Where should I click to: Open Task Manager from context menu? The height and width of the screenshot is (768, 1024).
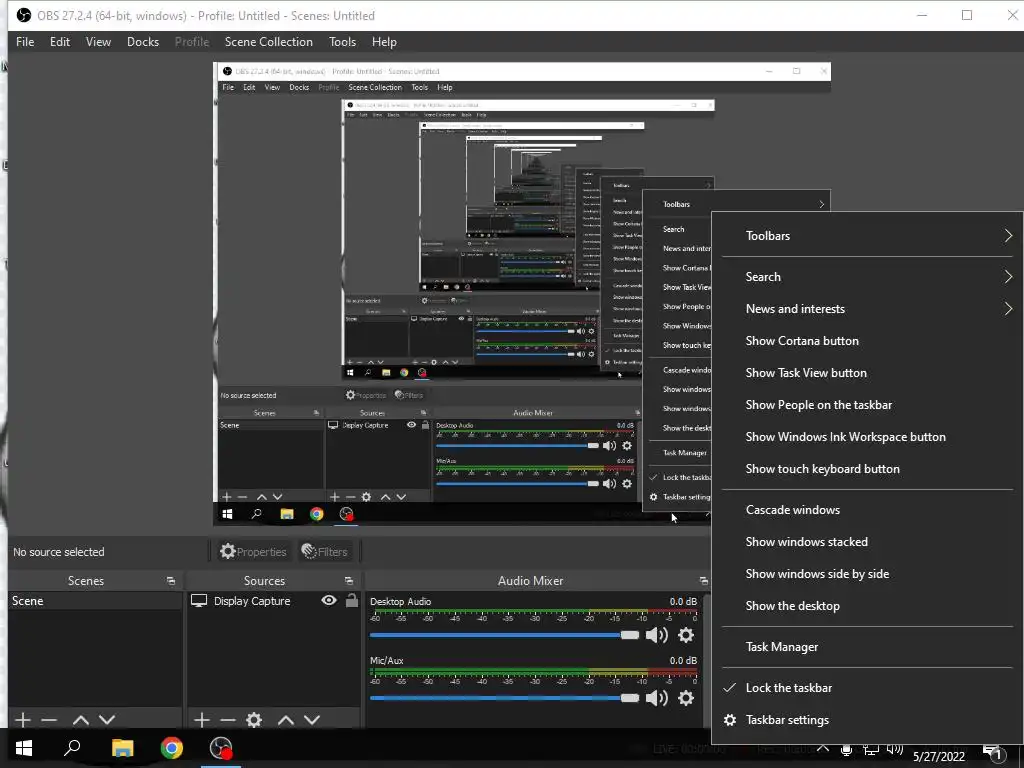click(x=869, y=647)
